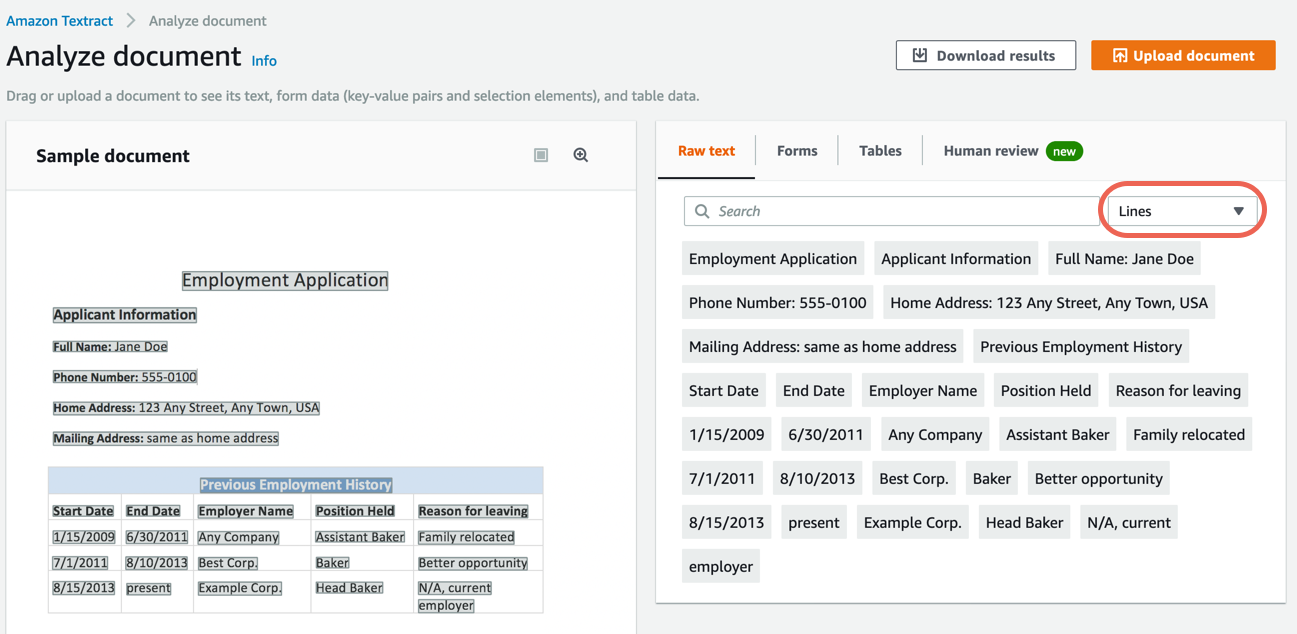Click the 'Example Corp.' cell in the document table
This screenshot has height=634, width=1297.
(x=240, y=588)
